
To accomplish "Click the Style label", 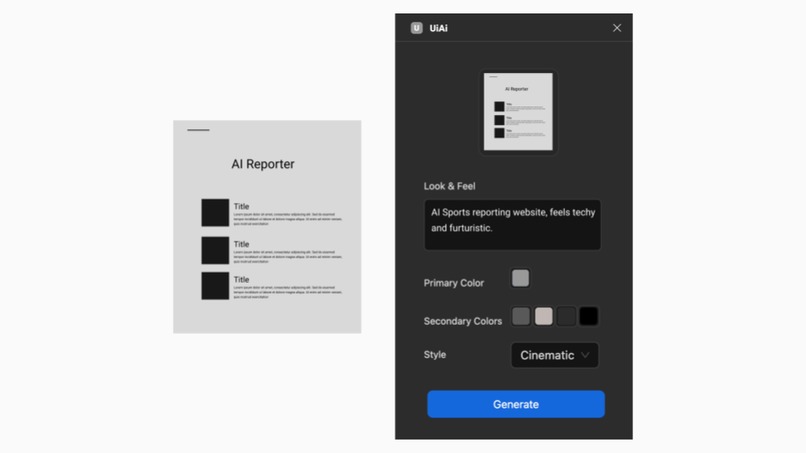I will pyautogui.click(x=434, y=355).
